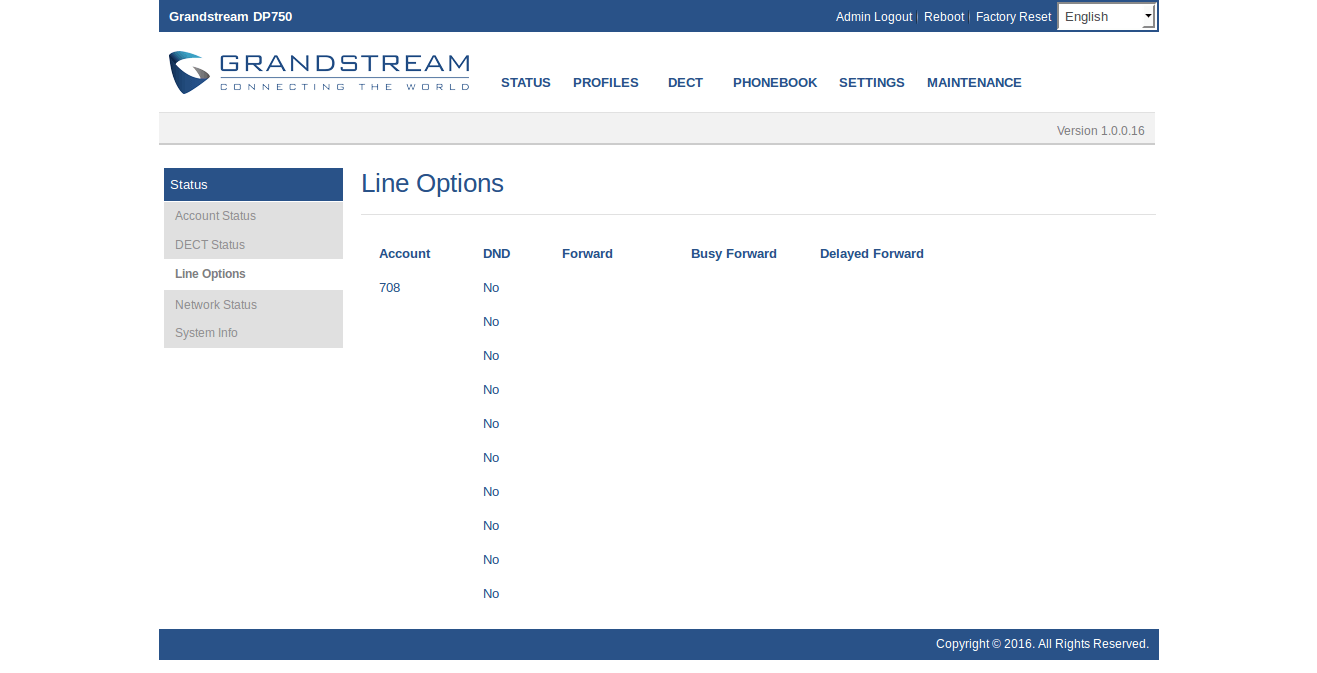Click the Busy Forward column header
1317x673 pixels.
coord(733,254)
